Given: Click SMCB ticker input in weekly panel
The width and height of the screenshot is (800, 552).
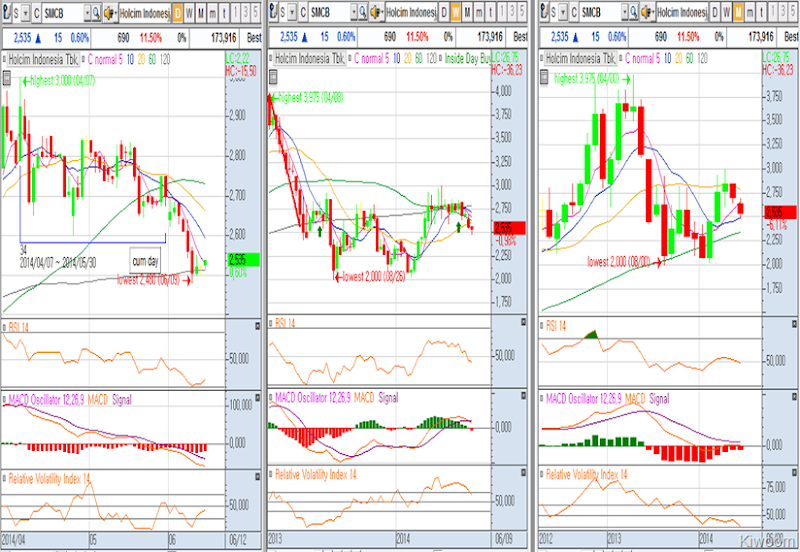Looking at the screenshot, I should click(x=330, y=13).
